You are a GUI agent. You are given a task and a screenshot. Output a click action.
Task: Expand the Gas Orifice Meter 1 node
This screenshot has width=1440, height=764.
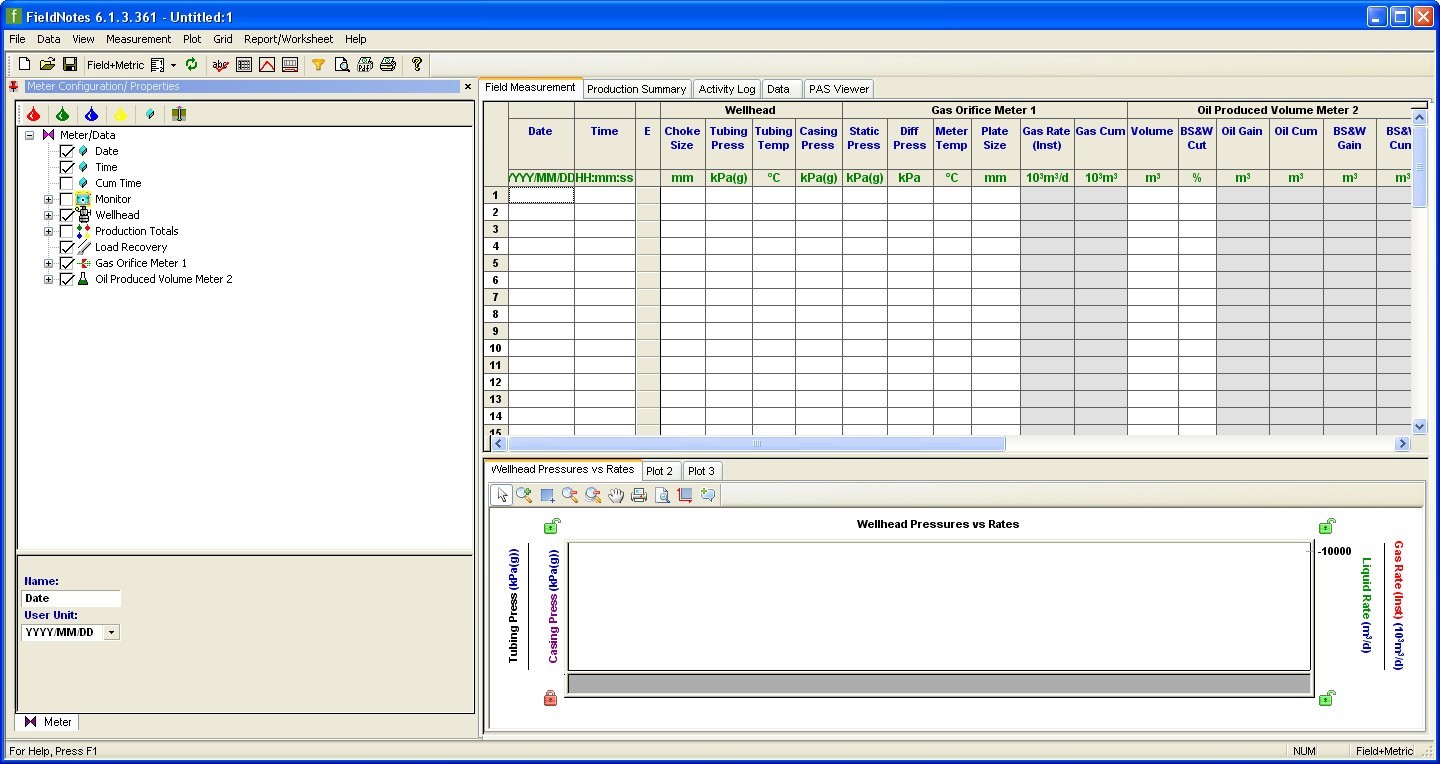click(x=48, y=263)
